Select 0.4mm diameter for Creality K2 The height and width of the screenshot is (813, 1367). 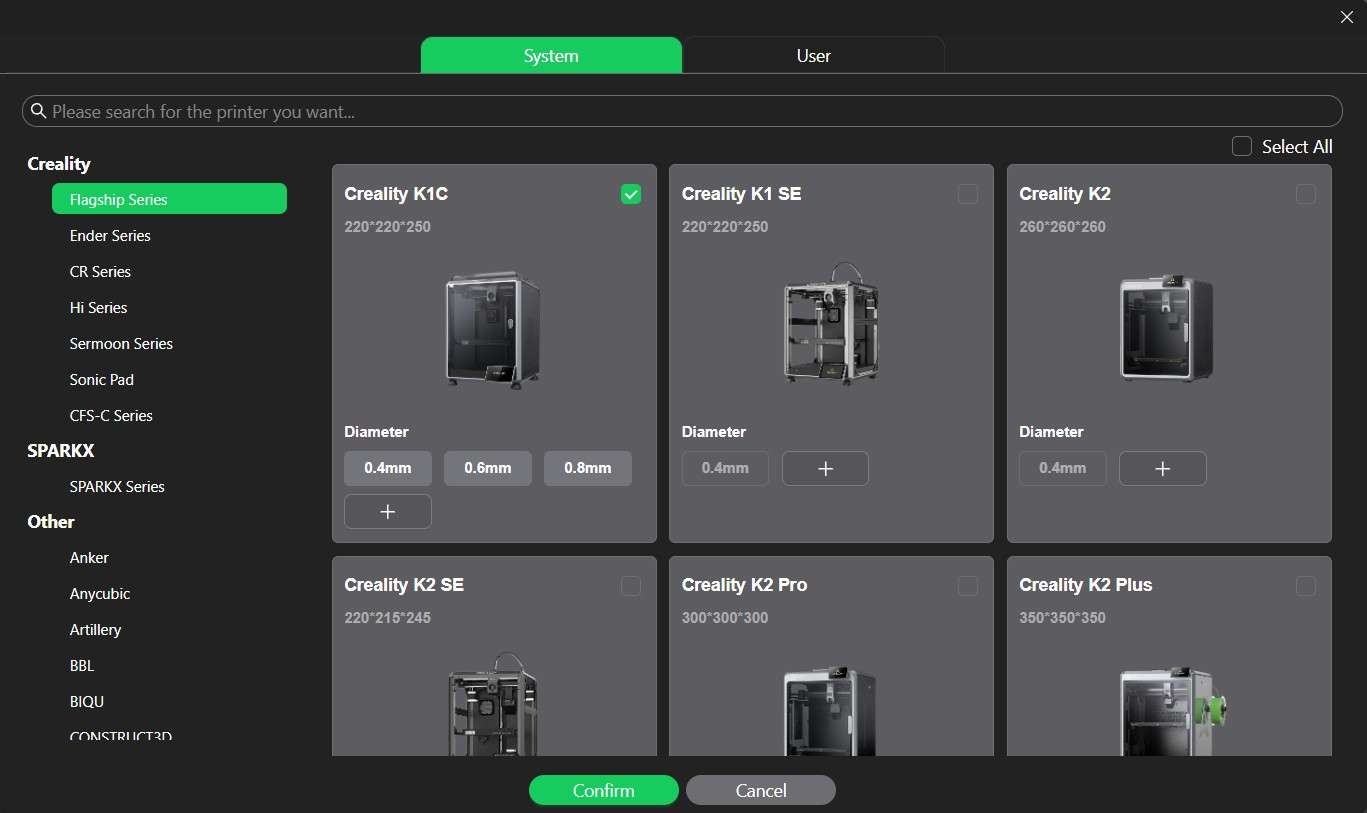1063,468
